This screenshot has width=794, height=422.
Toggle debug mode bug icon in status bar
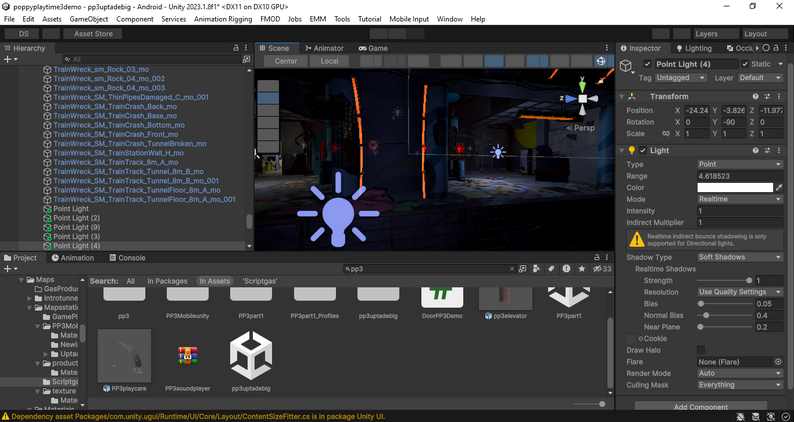pos(739,416)
